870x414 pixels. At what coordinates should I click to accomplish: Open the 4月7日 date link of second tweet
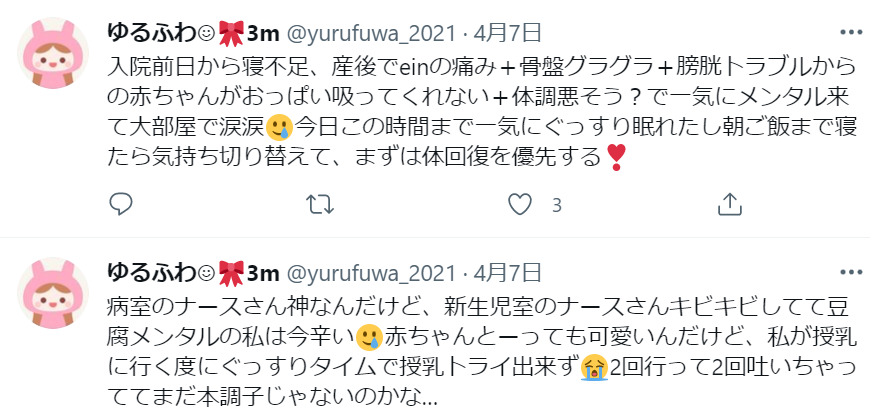coord(507,273)
